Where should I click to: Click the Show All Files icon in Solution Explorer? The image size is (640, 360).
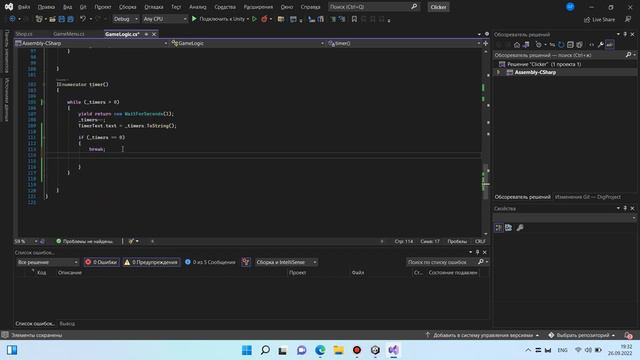[579, 45]
